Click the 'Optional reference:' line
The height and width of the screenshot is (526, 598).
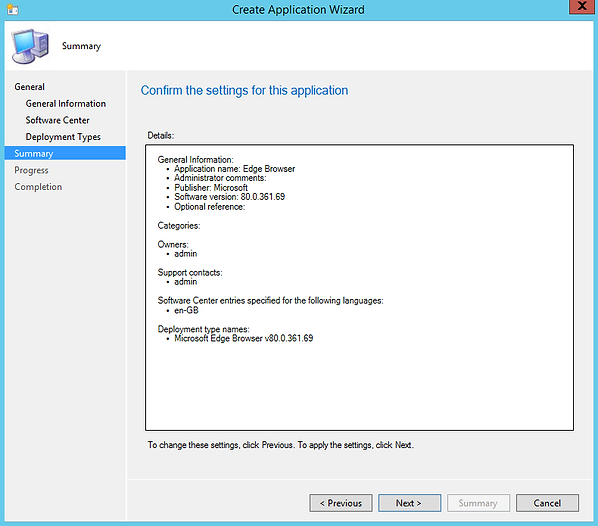point(209,207)
